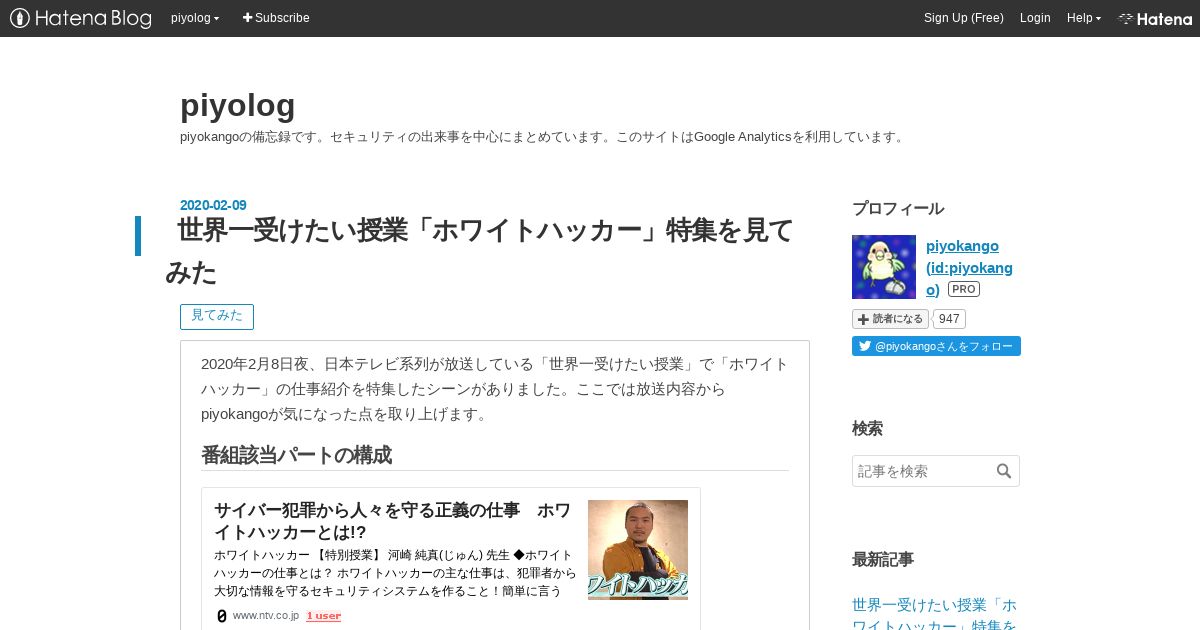Open the 2020-02-09 date link

pyautogui.click(x=213, y=205)
